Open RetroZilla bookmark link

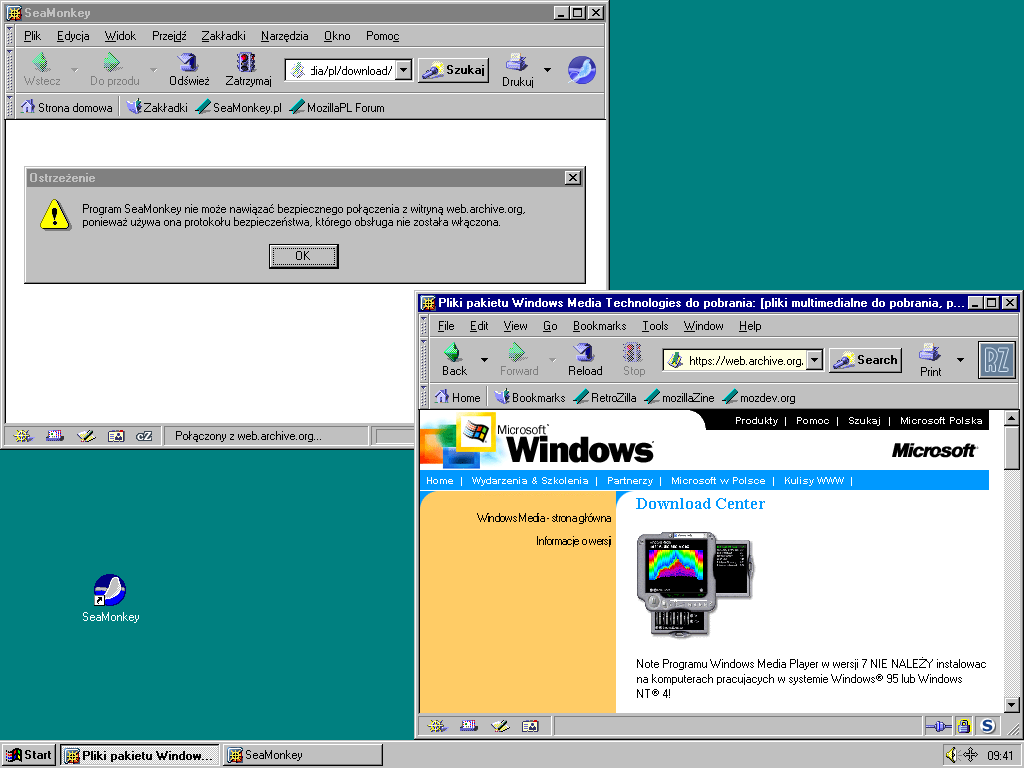(605, 397)
